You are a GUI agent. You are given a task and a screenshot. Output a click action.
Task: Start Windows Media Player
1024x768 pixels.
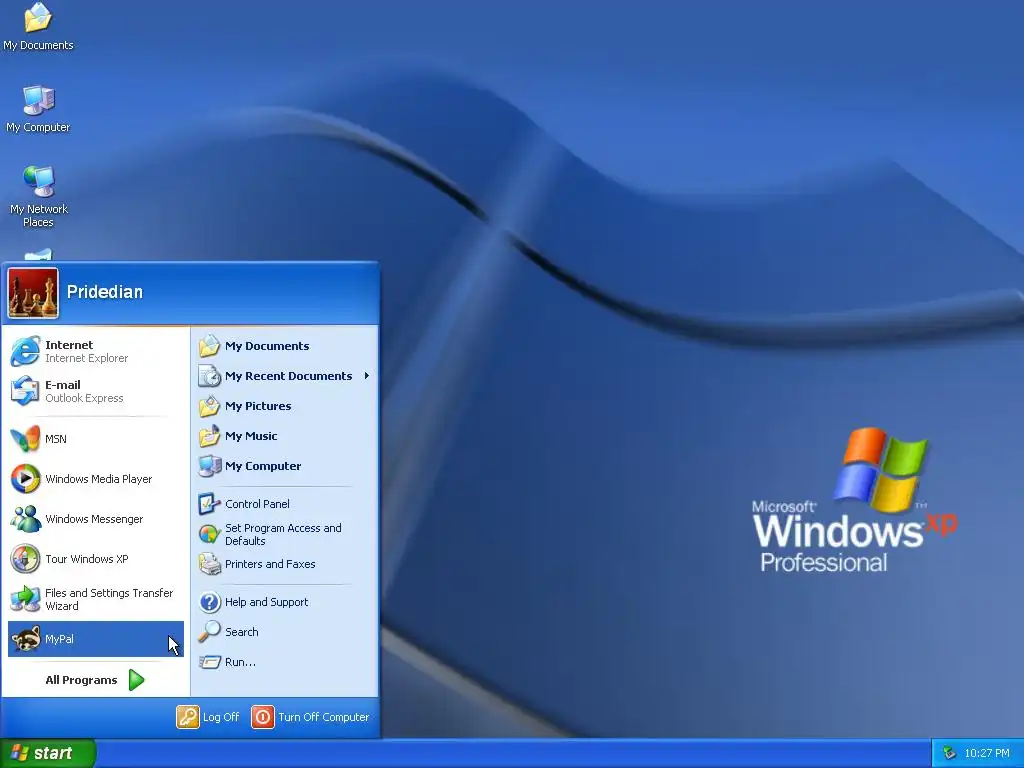click(x=95, y=479)
